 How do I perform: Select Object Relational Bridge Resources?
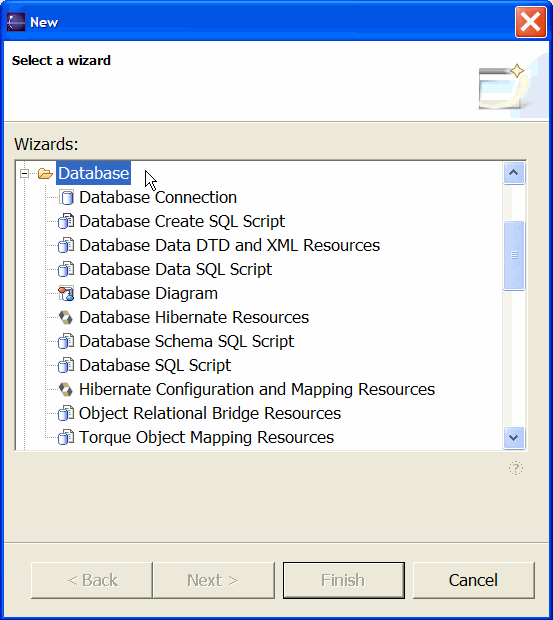coord(210,413)
